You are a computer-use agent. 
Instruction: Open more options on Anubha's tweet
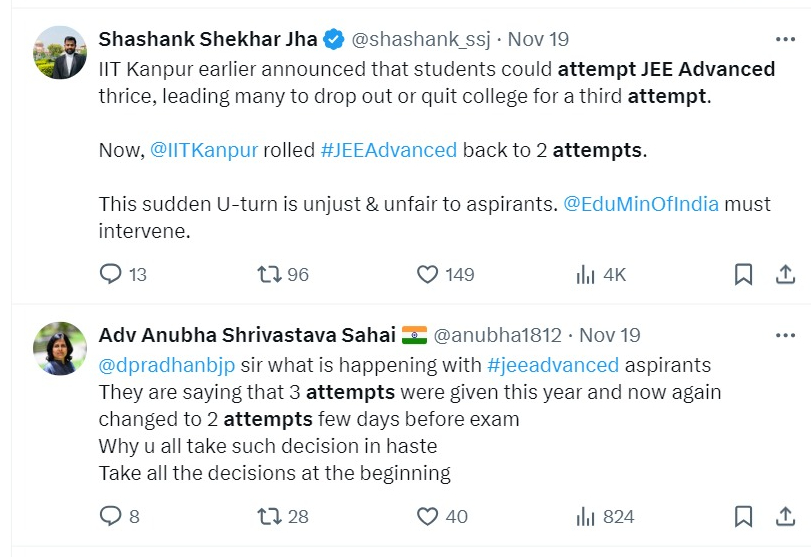coord(786,334)
